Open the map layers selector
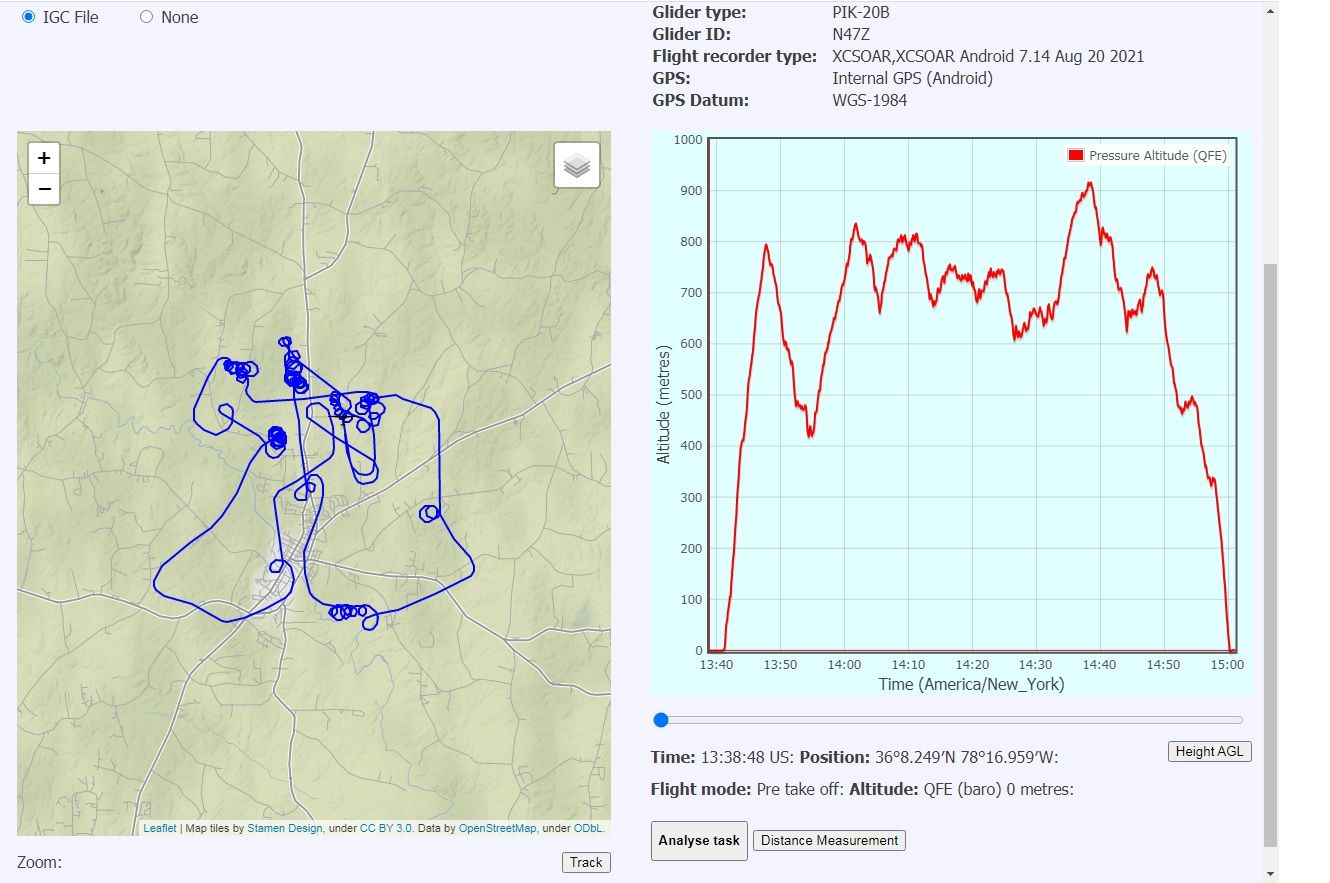The height and width of the screenshot is (883, 1330). pyautogui.click(x=577, y=166)
